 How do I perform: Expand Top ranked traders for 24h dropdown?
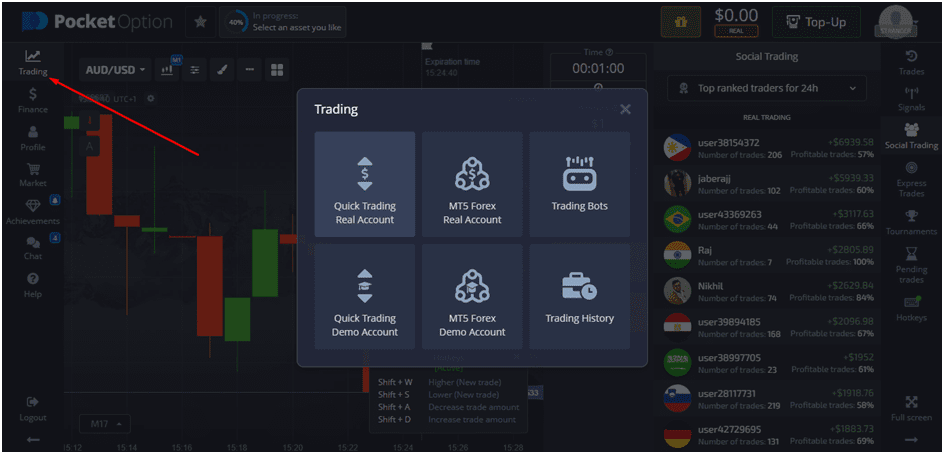point(766,88)
